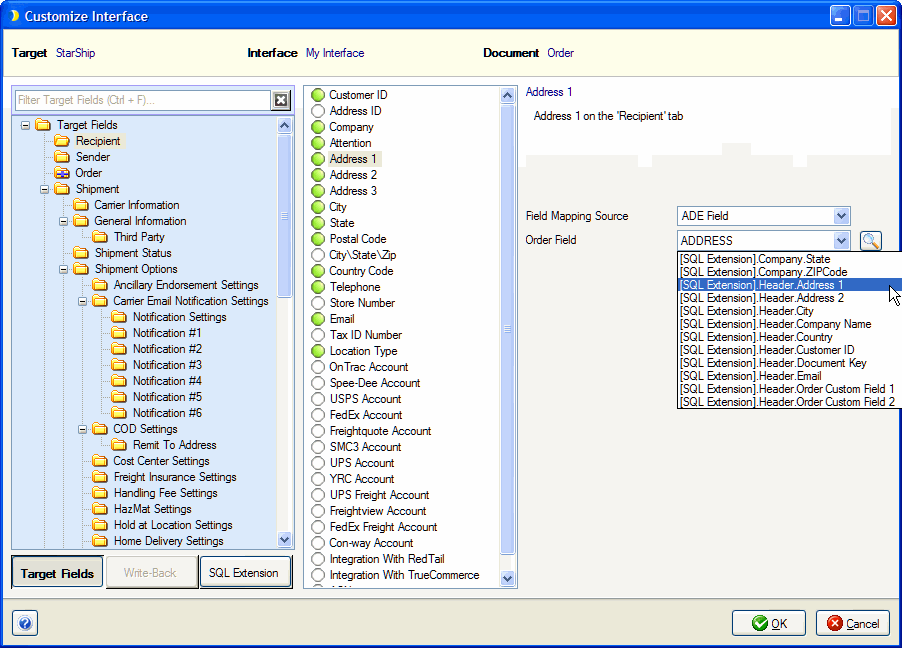Collapse the Target Fields root node

[25, 125]
